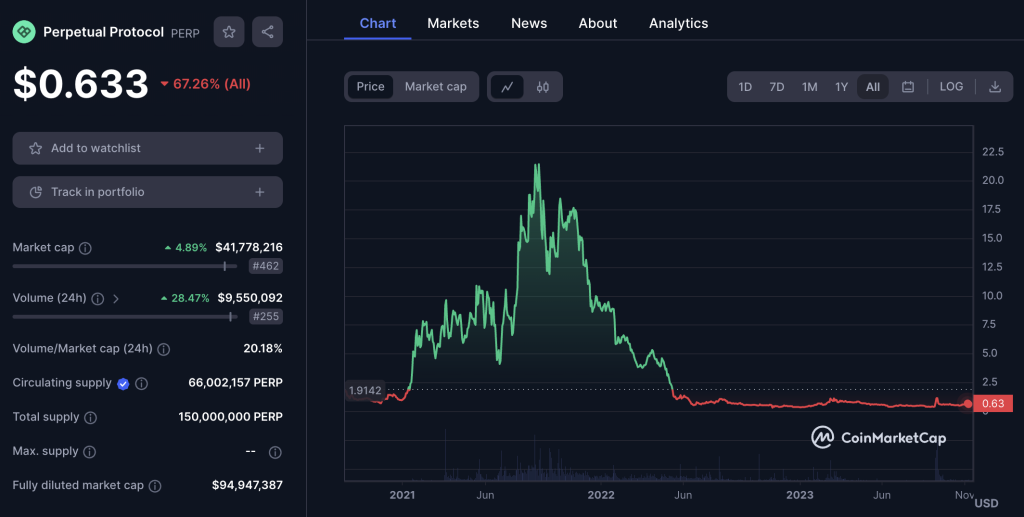Open the About tab

pos(598,23)
